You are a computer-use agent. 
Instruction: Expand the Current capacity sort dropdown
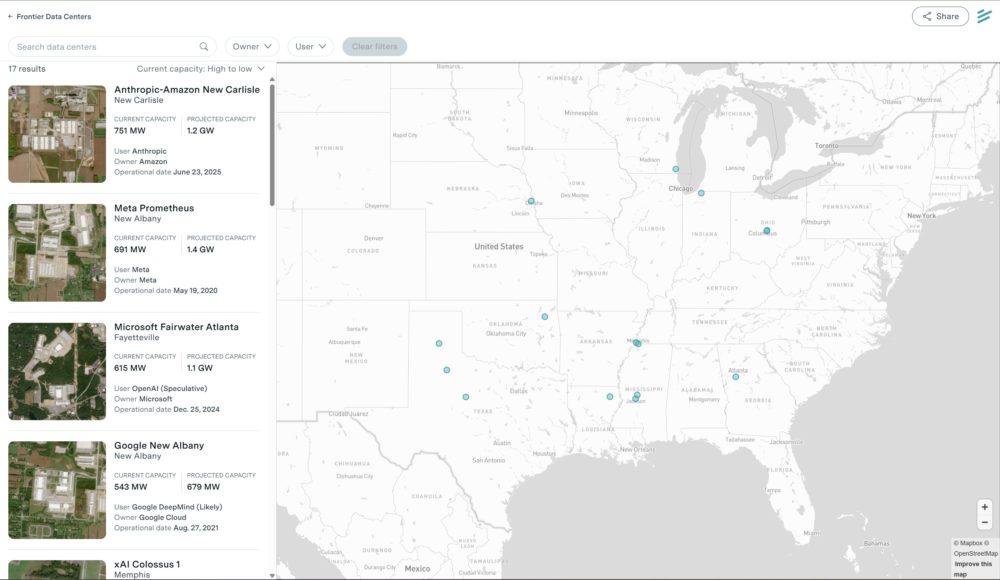[x=201, y=69]
